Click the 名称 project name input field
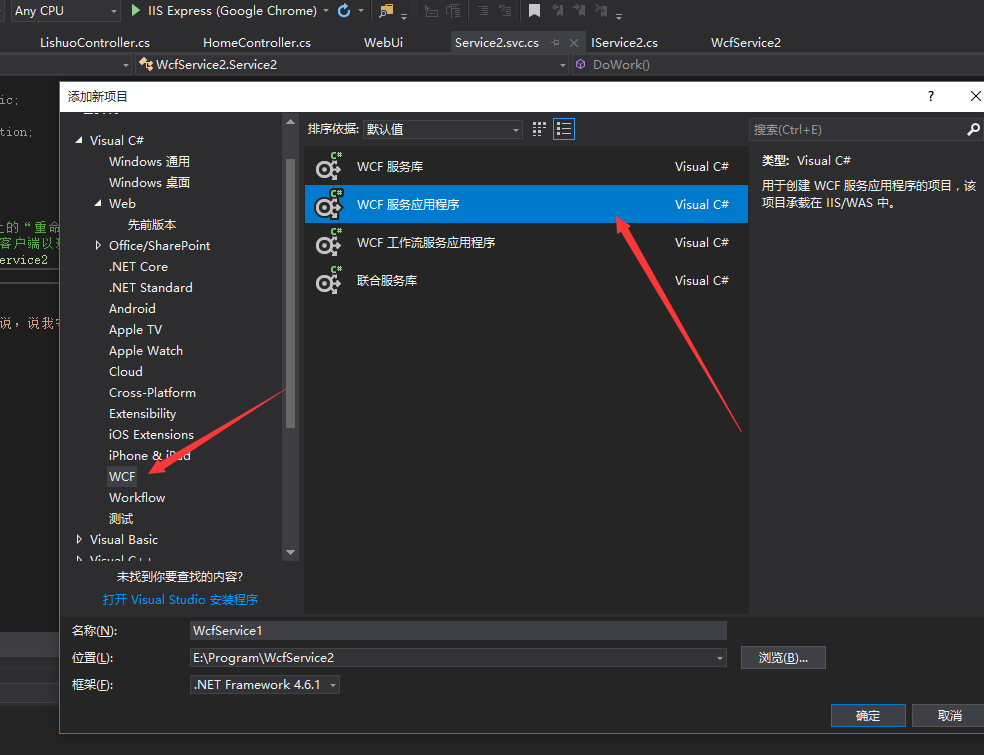This screenshot has width=984, height=755. coord(458,630)
